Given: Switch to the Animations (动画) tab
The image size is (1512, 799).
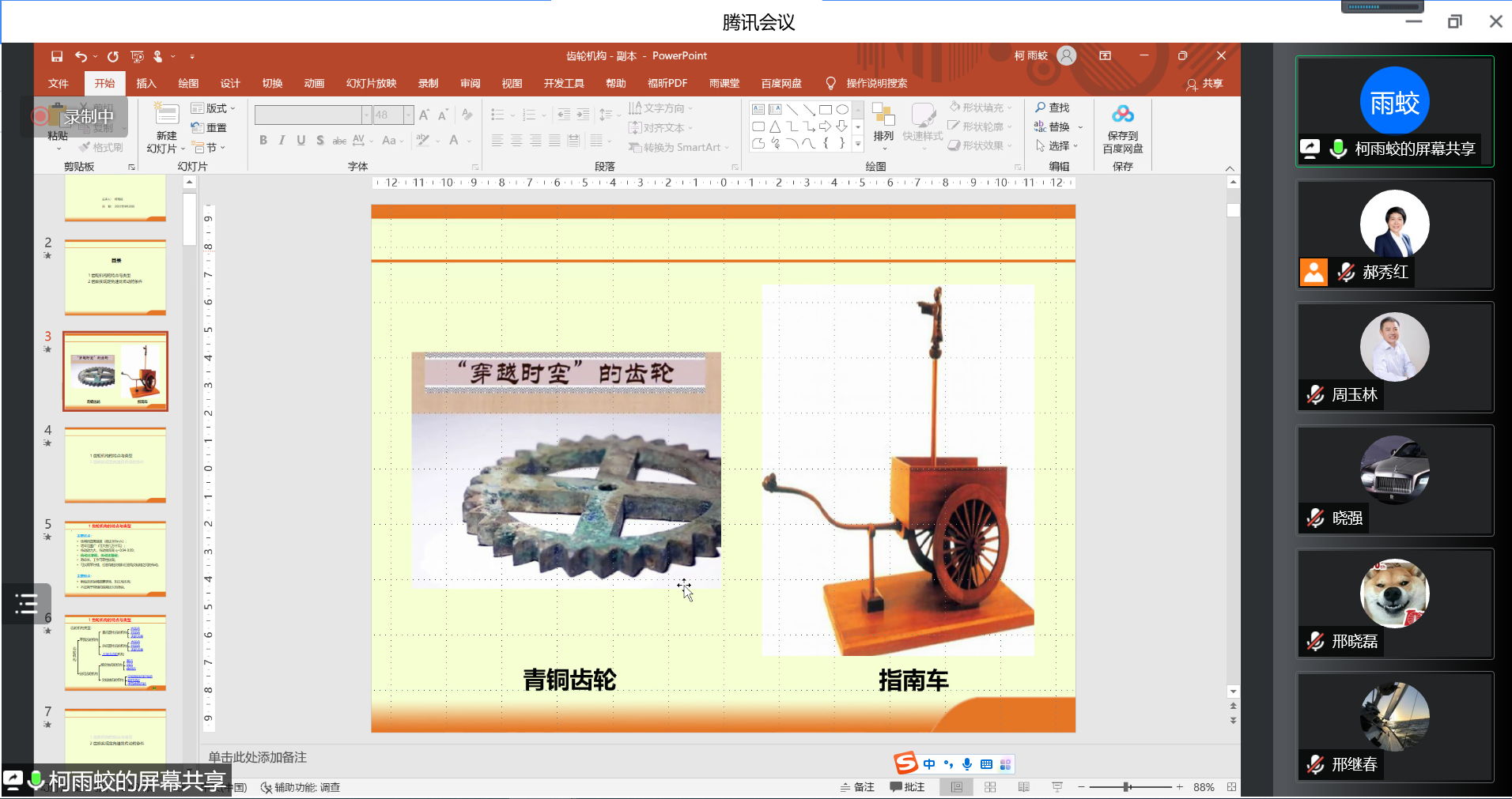Looking at the screenshot, I should (x=314, y=84).
